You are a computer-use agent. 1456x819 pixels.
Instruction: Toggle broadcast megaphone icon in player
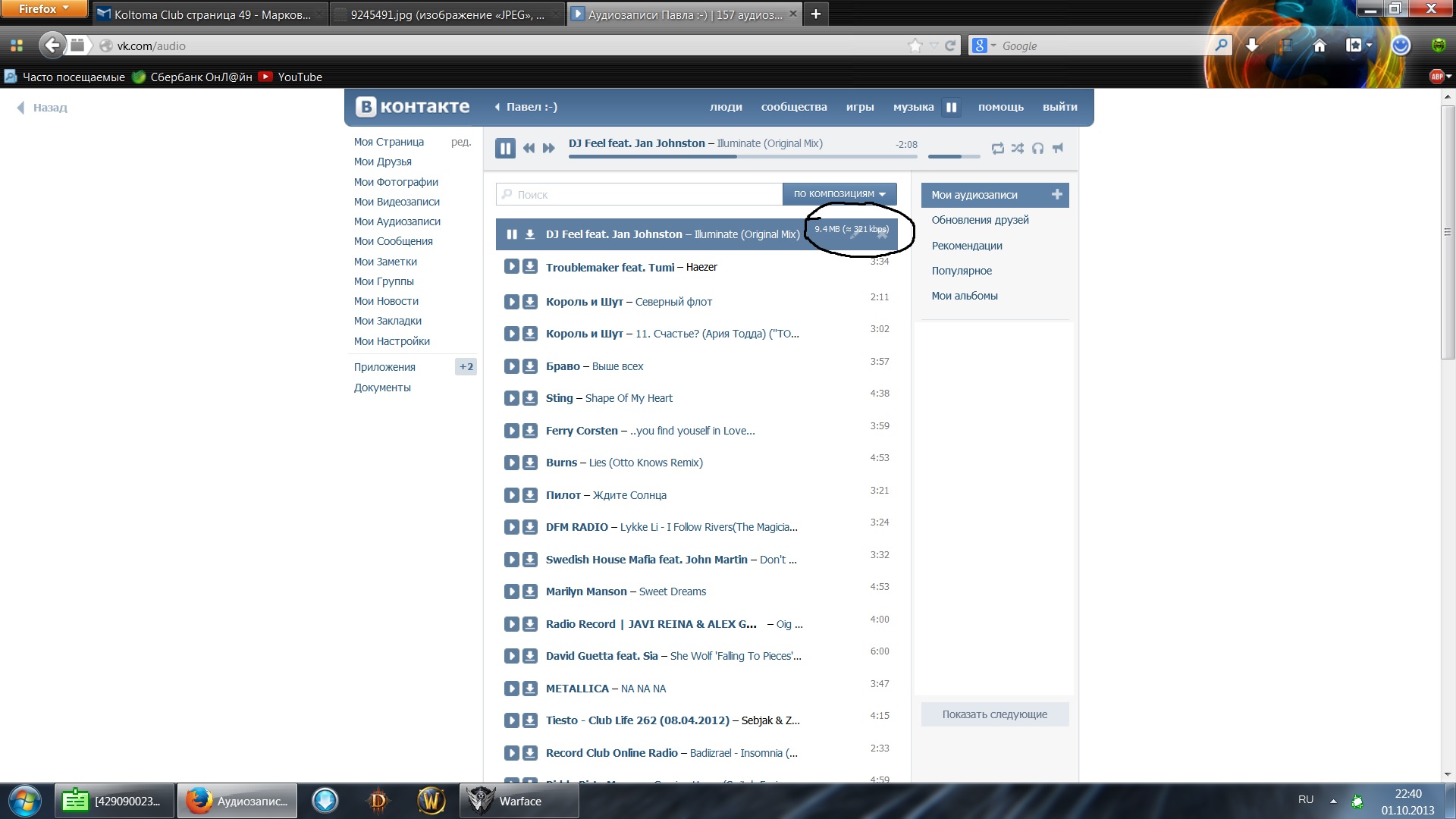click(1058, 148)
